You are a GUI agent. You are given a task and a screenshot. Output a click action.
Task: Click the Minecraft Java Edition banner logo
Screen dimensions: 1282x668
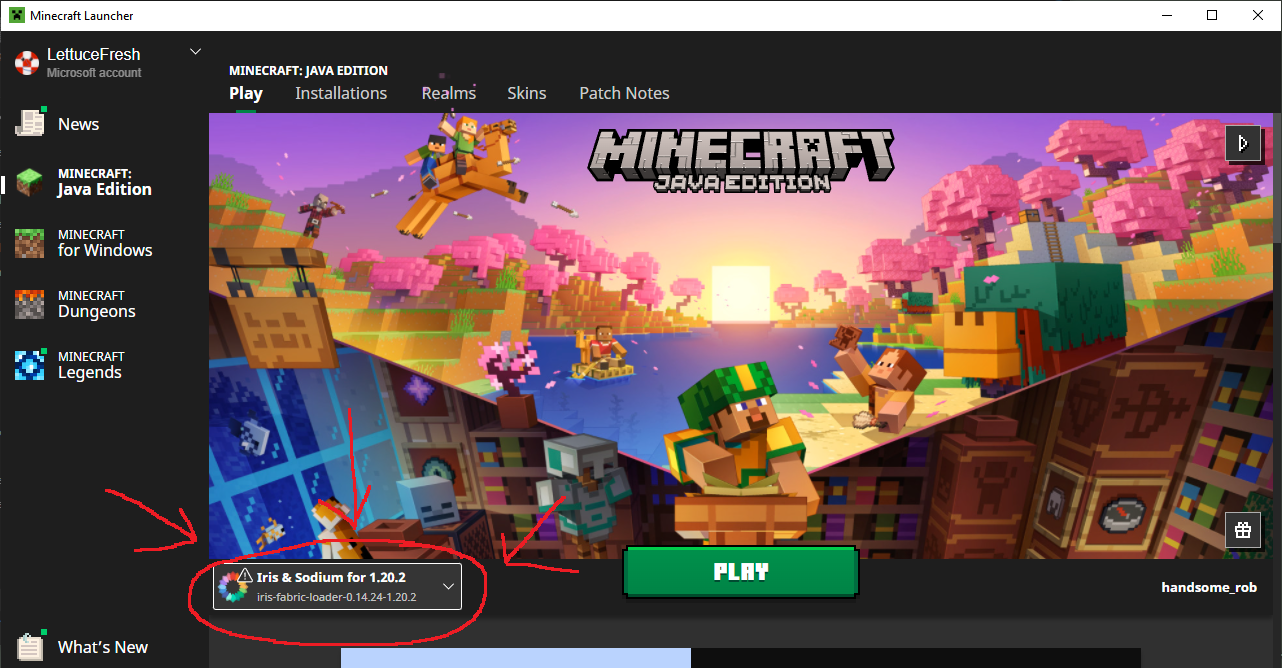coord(741,159)
